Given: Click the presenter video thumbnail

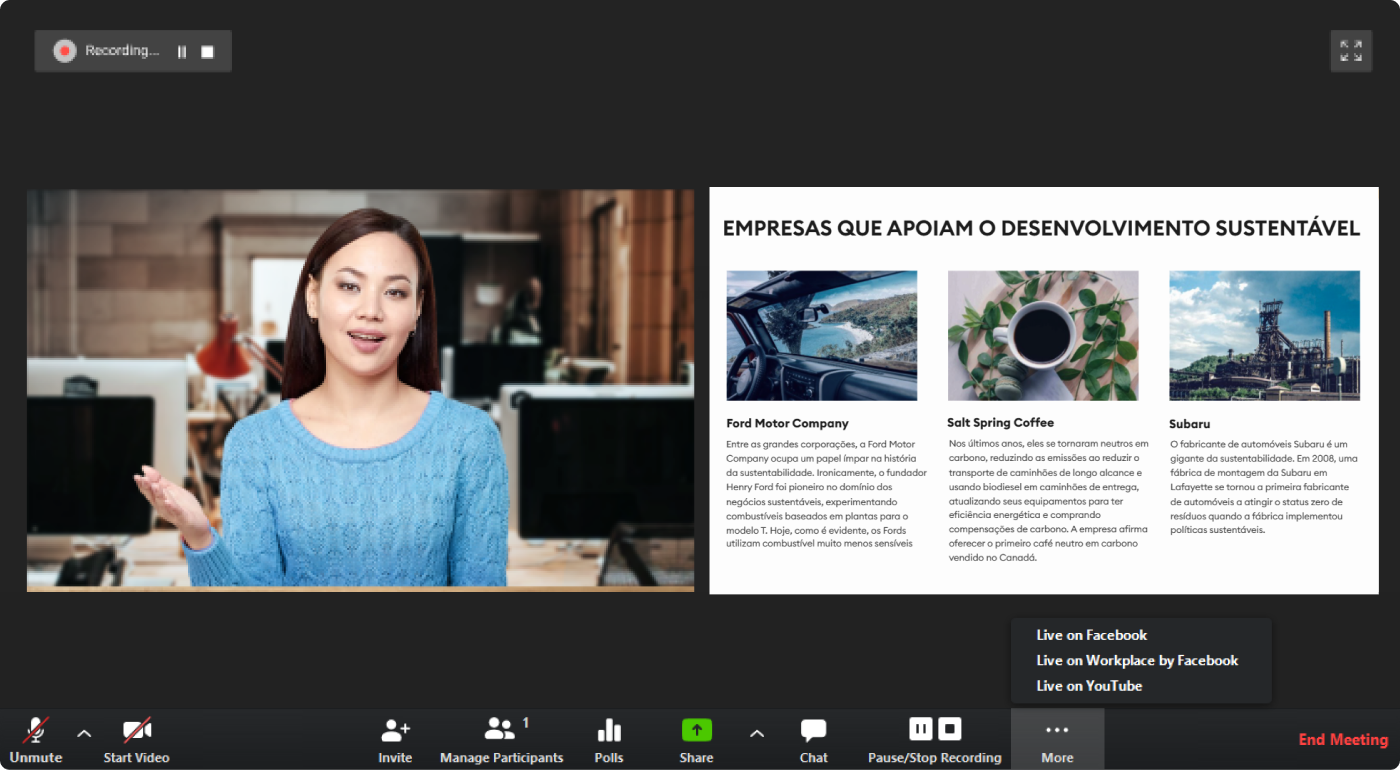Looking at the screenshot, I should click(x=360, y=390).
